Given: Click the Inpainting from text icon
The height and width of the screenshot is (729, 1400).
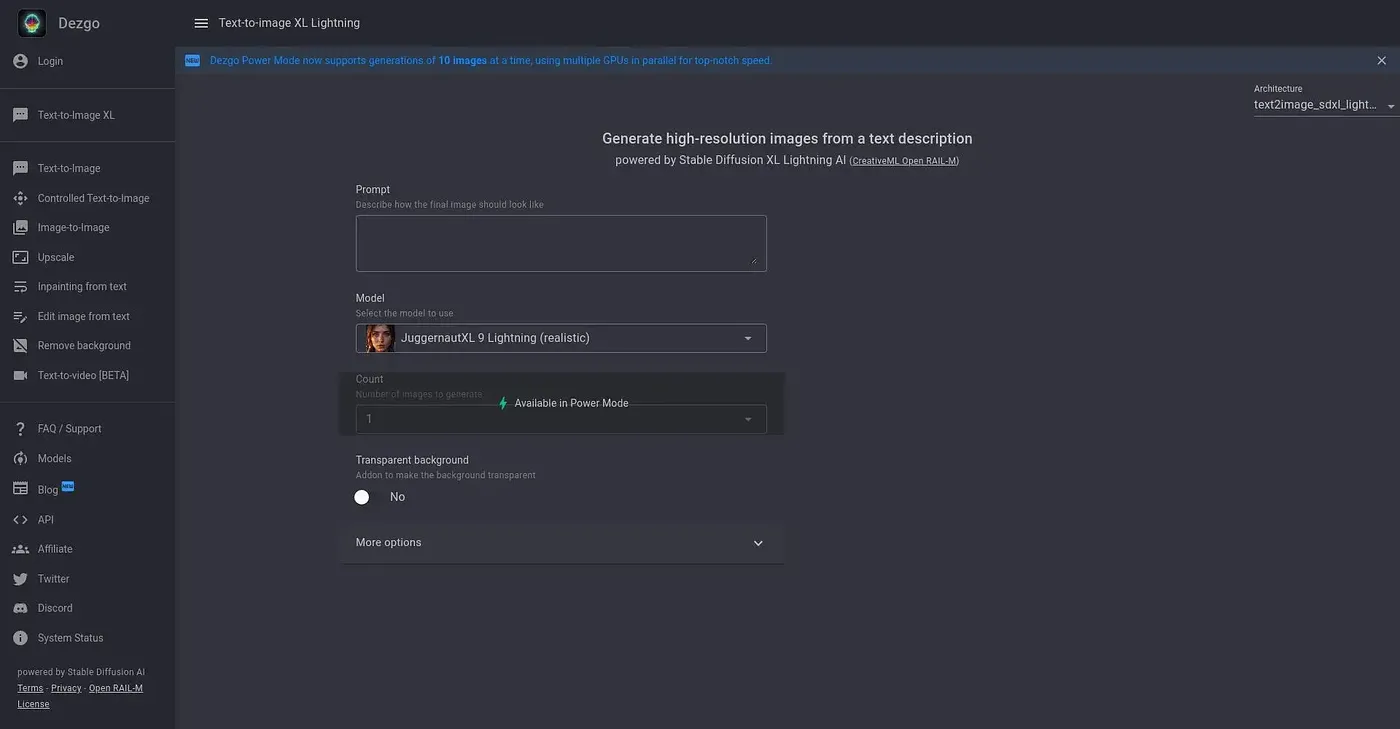Looking at the screenshot, I should click(x=20, y=287).
